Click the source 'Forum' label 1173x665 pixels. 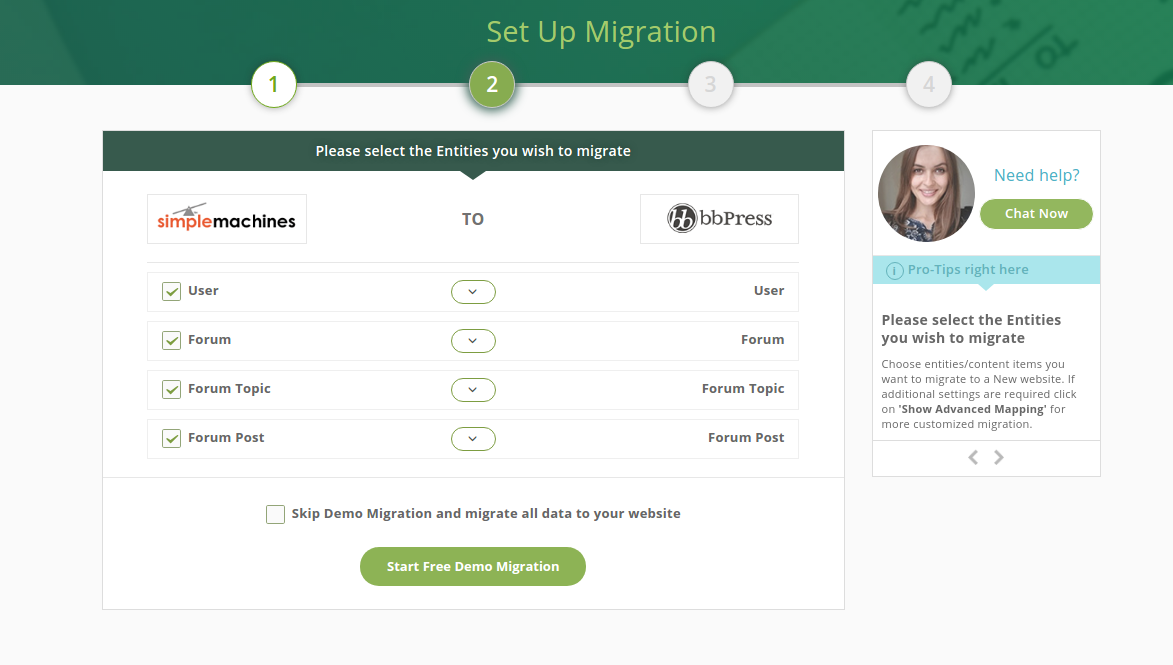point(209,340)
